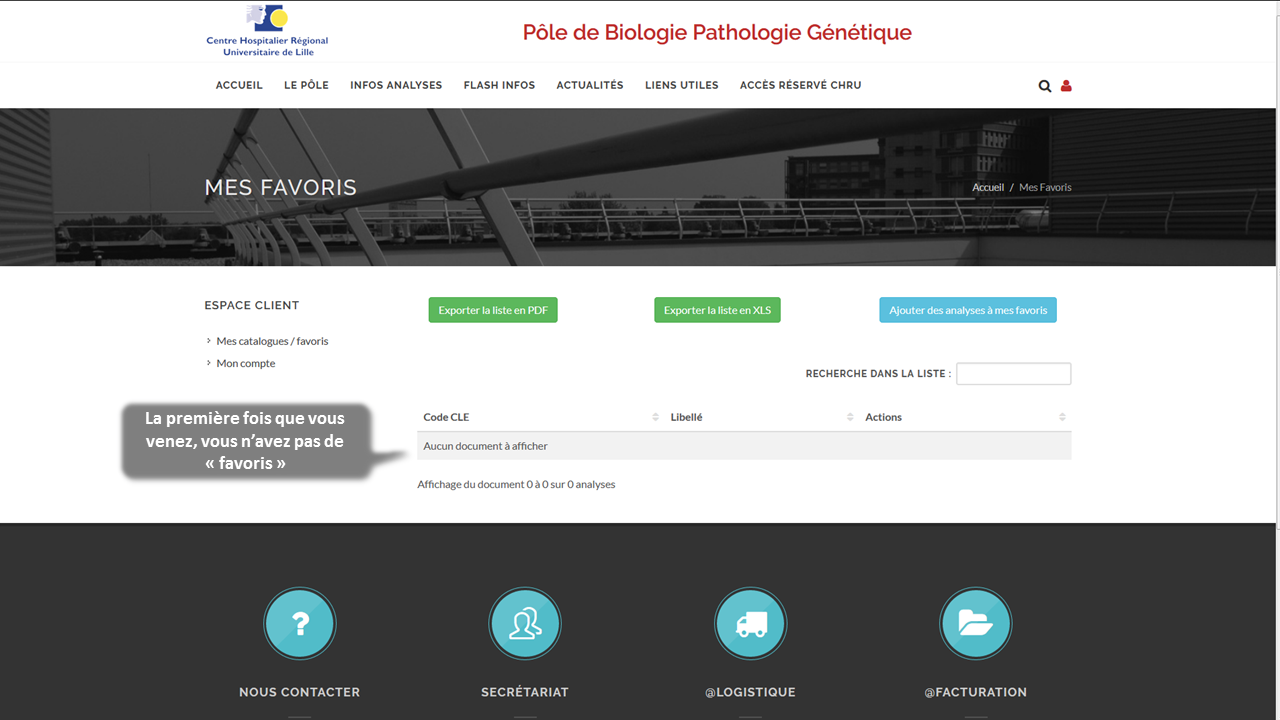1280x720 pixels.
Task: Open the Secrétariat person icon
Action: (525, 623)
